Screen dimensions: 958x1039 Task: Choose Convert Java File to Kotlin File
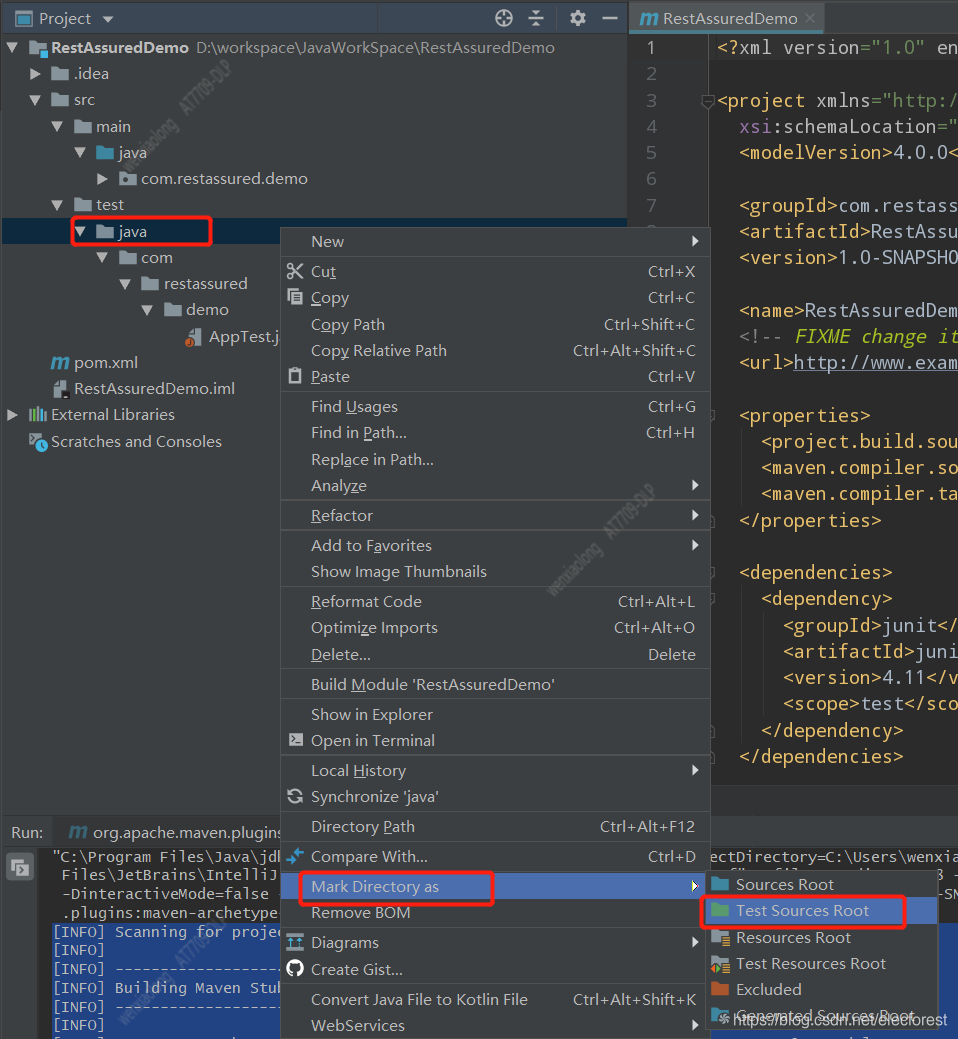(496, 1000)
